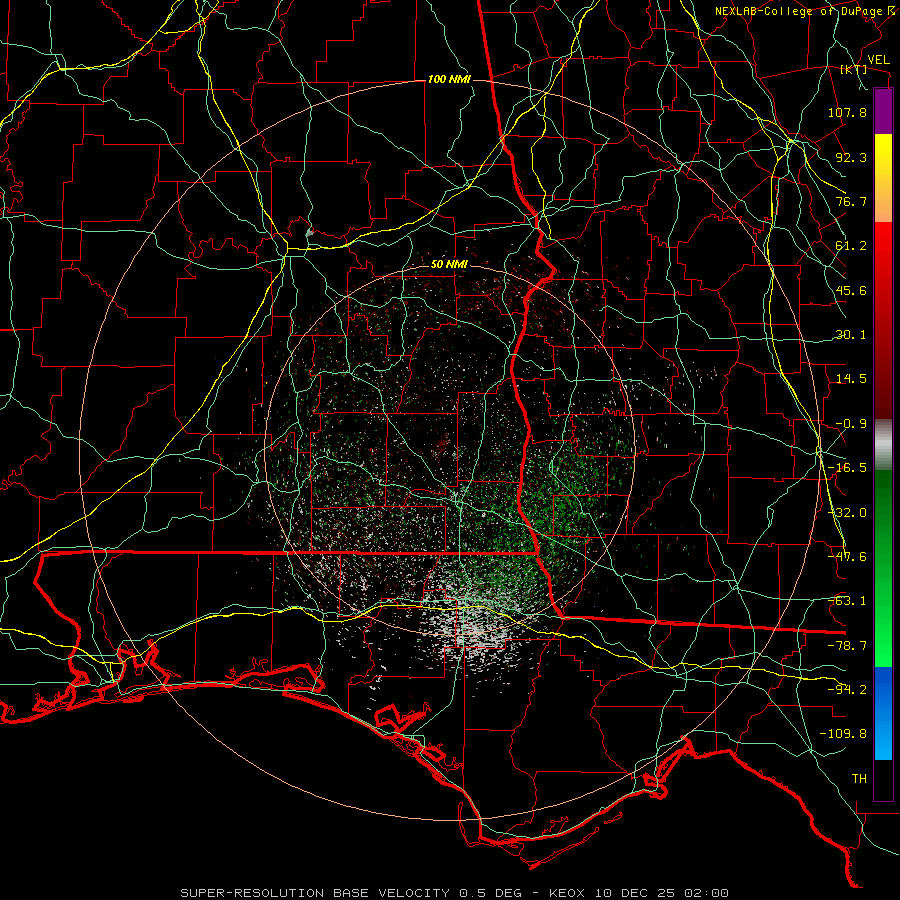This screenshot has height=900, width=900.
Task: Click the -0.9 value on velocity scale
Action: [851, 424]
